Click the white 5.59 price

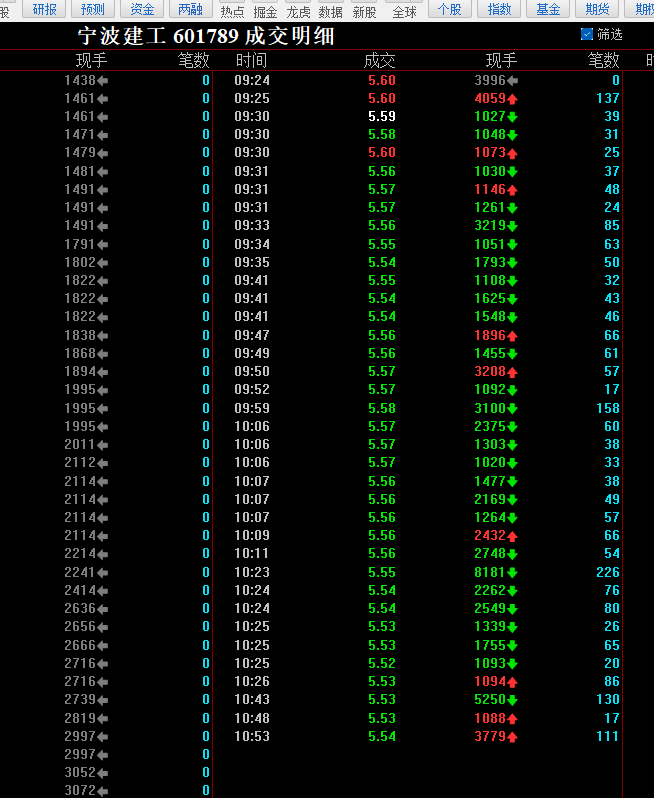click(382, 116)
